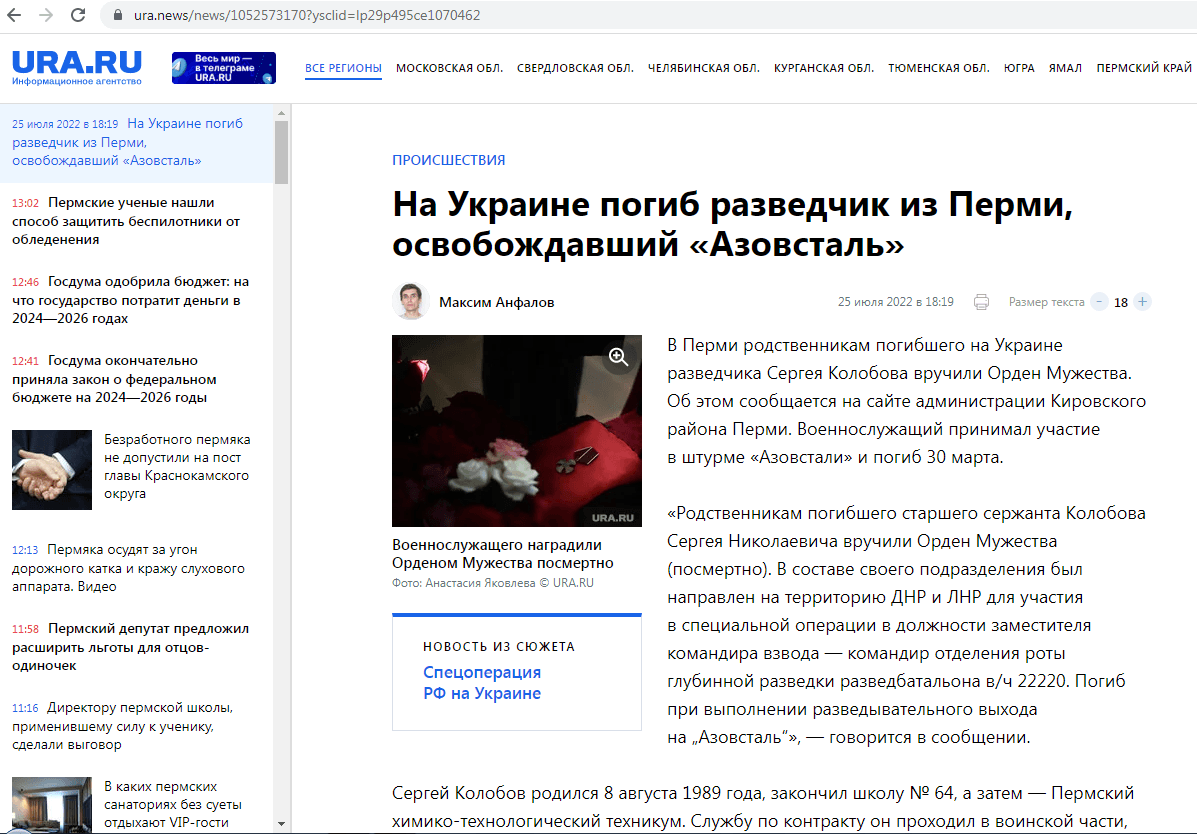
Task: Open ЧЕЛЯБИНСКАЯ ОБЛ. region tab
Action: coord(704,68)
